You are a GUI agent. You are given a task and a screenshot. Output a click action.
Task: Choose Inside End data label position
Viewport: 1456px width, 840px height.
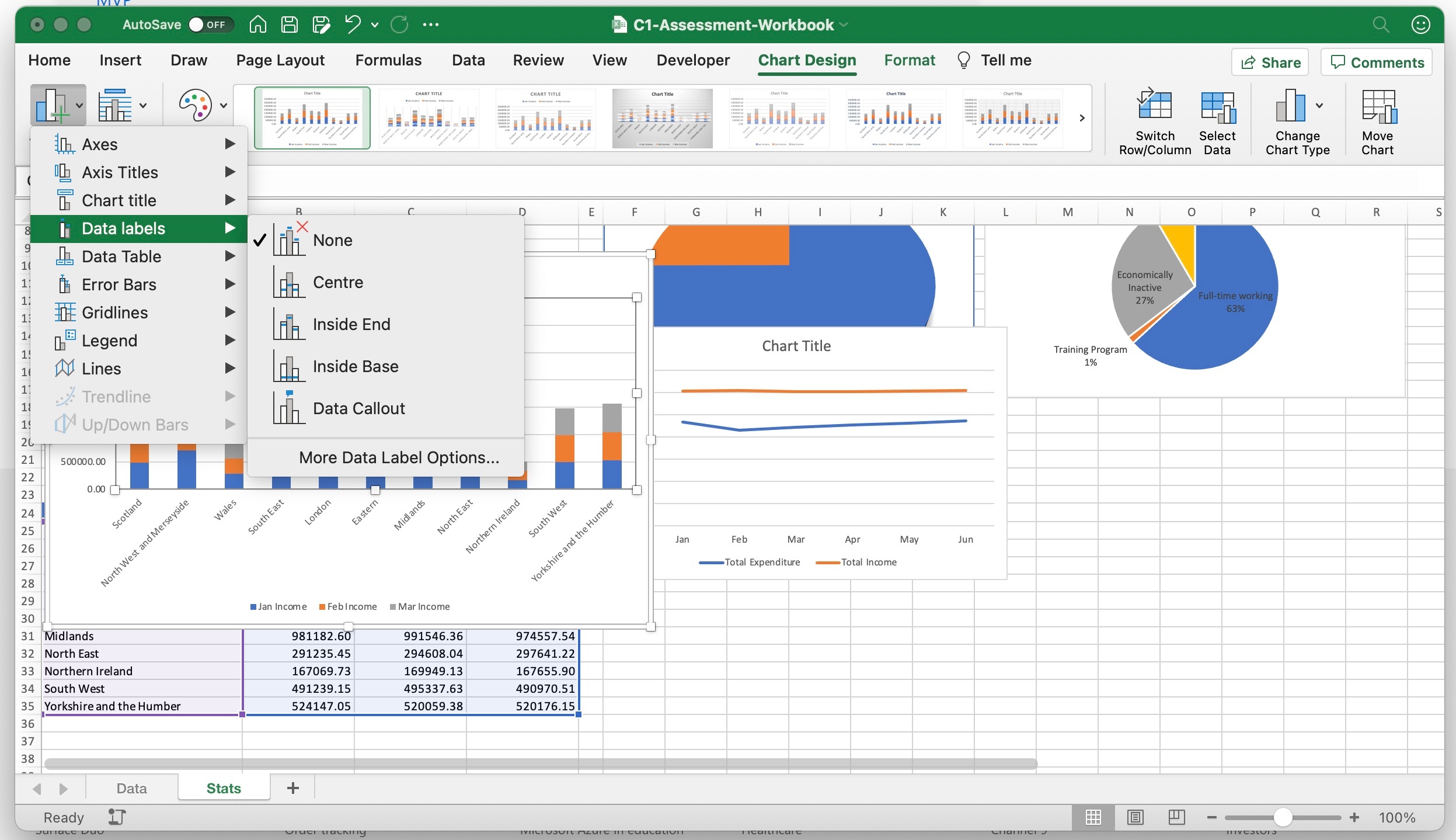(351, 324)
